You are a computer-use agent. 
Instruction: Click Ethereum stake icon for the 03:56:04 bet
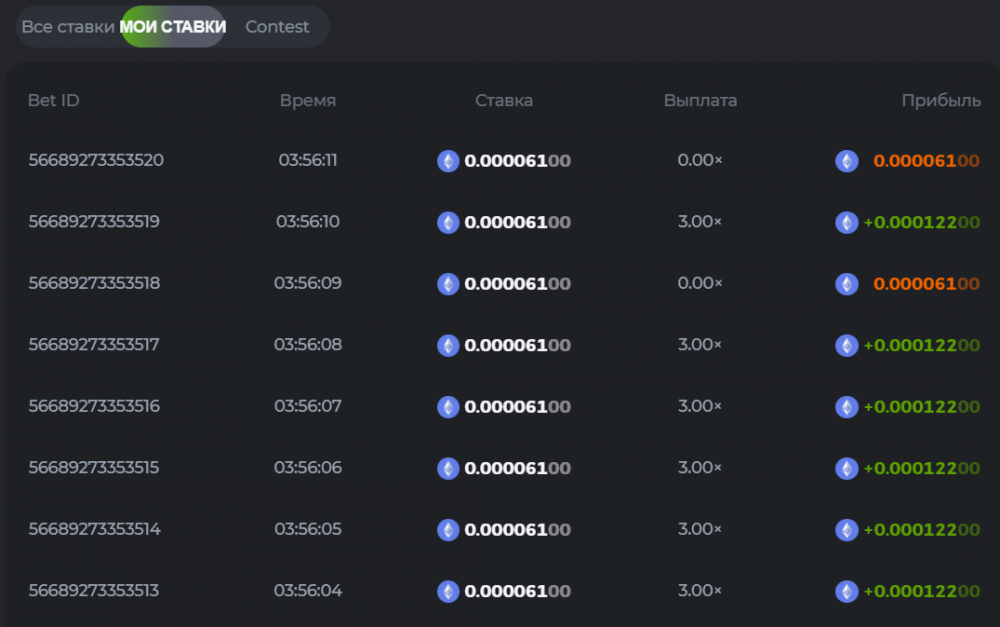[x=448, y=591]
